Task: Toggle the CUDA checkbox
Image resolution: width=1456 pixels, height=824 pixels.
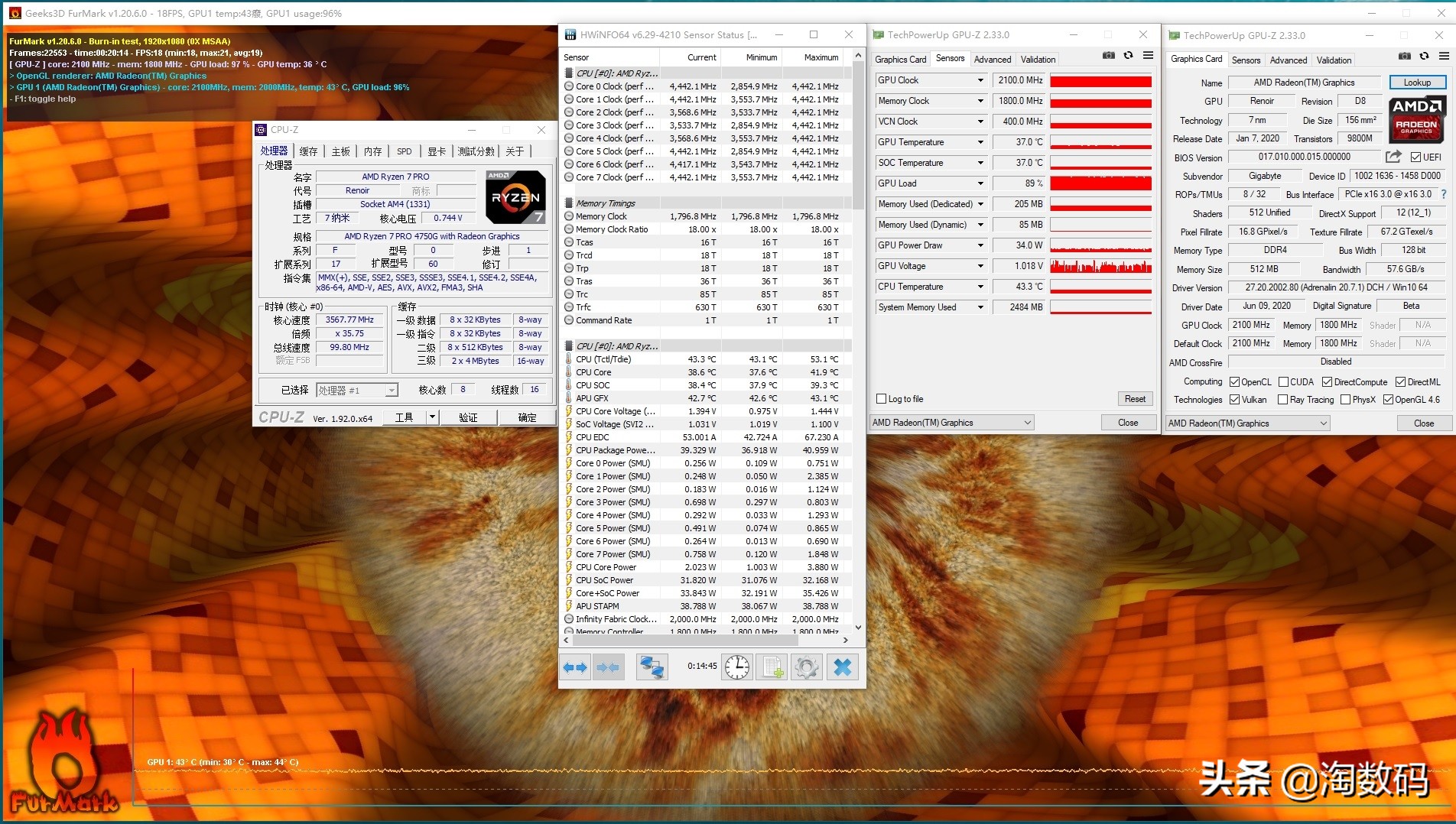Action: [x=1283, y=382]
